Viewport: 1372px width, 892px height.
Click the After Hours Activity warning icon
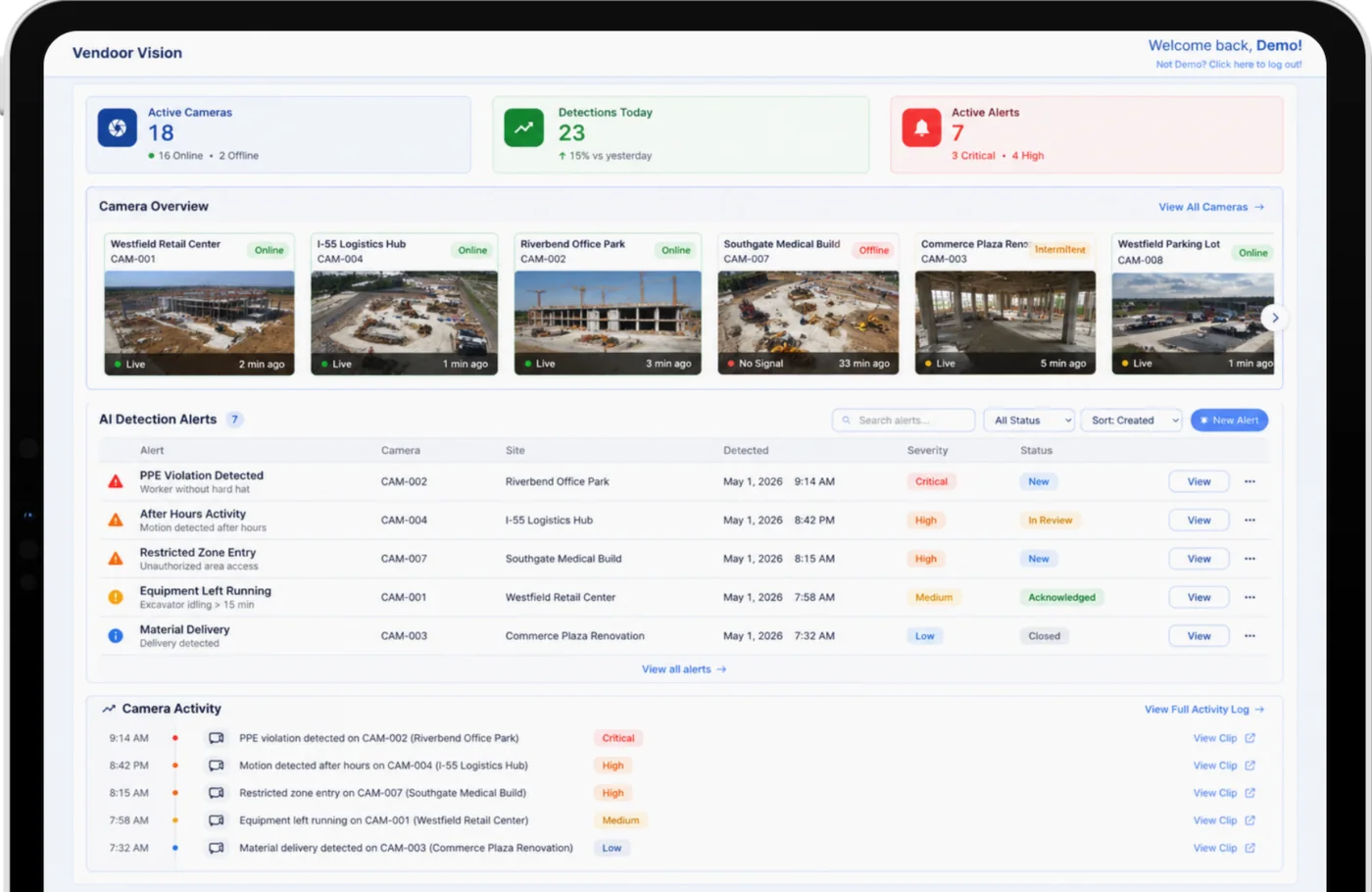pyautogui.click(x=116, y=520)
